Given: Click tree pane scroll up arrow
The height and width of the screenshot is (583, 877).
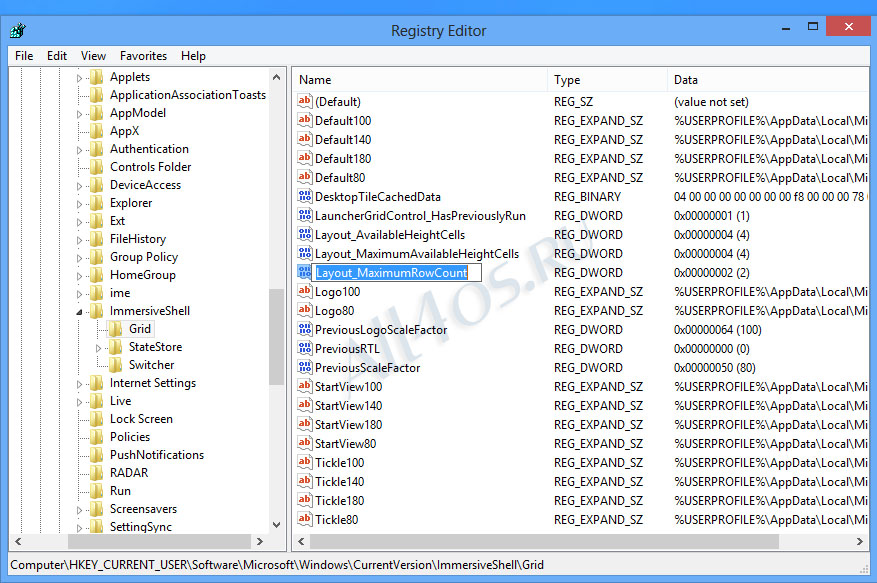Looking at the screenshot, I should (276, 77).
